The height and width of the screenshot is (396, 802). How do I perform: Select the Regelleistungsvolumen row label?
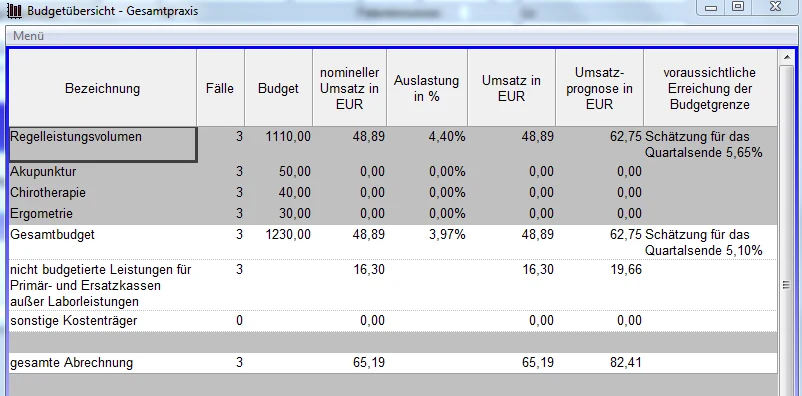click(76, 137)
